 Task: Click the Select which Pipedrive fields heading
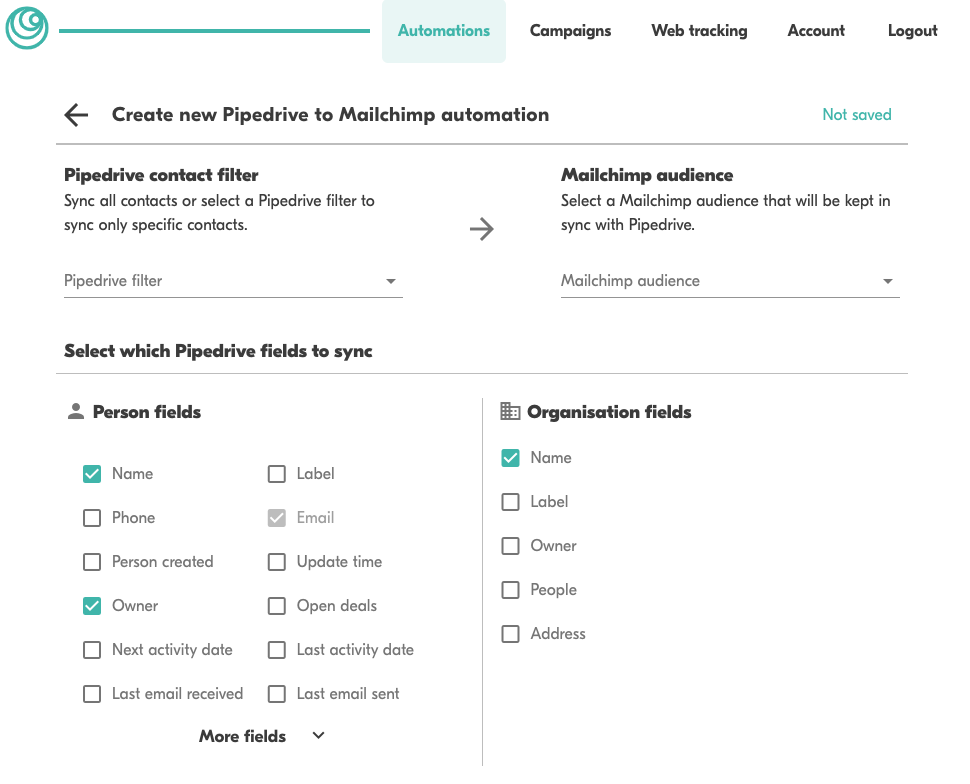218,351
